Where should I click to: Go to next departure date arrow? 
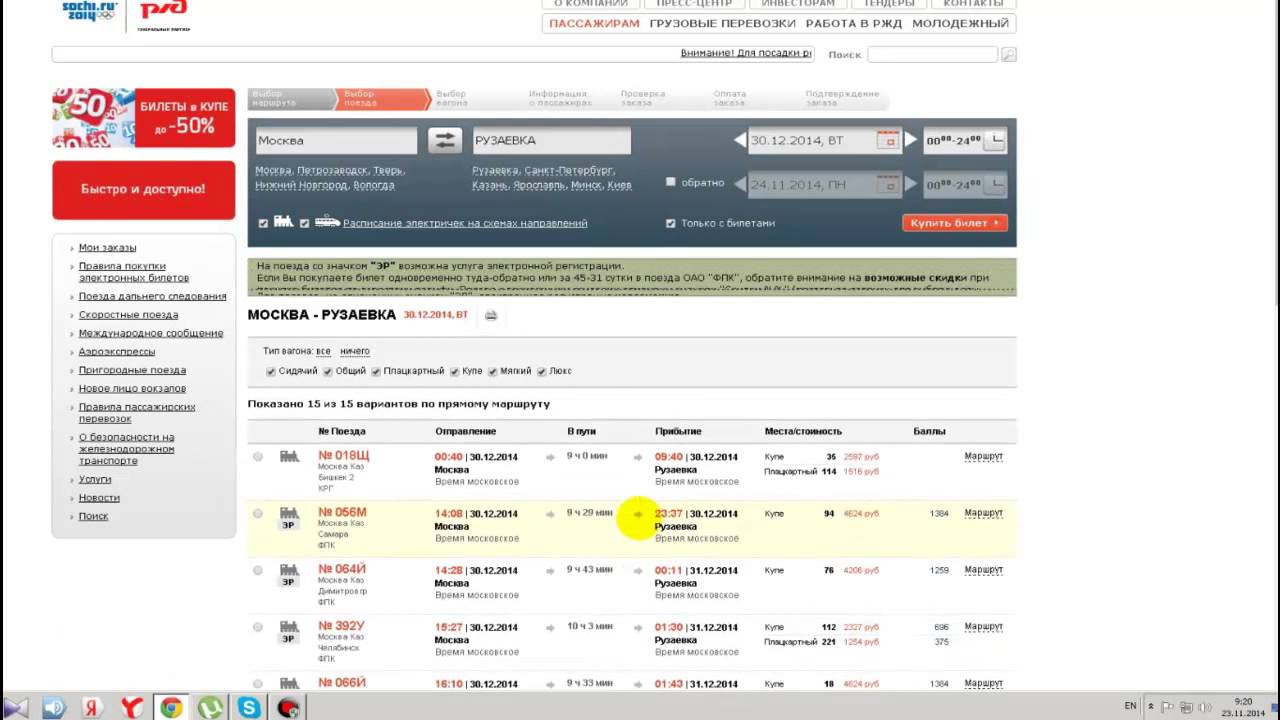(x=910, y=141)
